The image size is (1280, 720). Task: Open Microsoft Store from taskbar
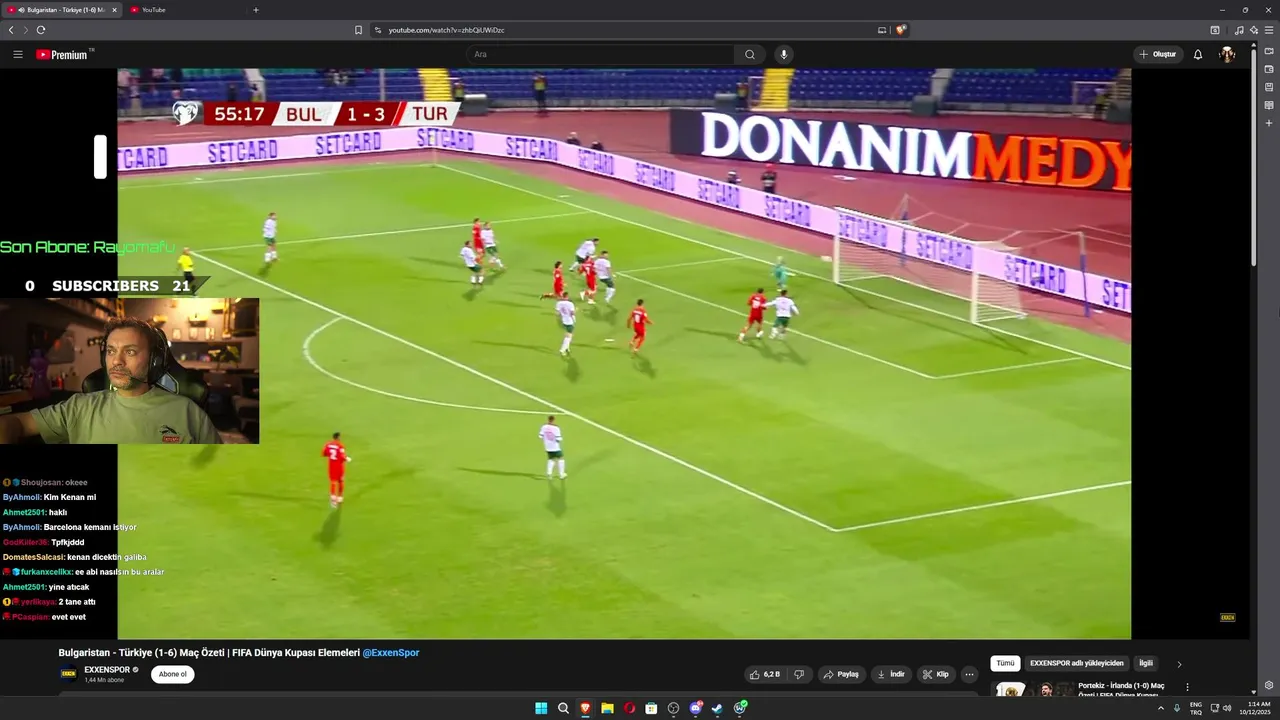pyautogui.click(x=651, y=708)
